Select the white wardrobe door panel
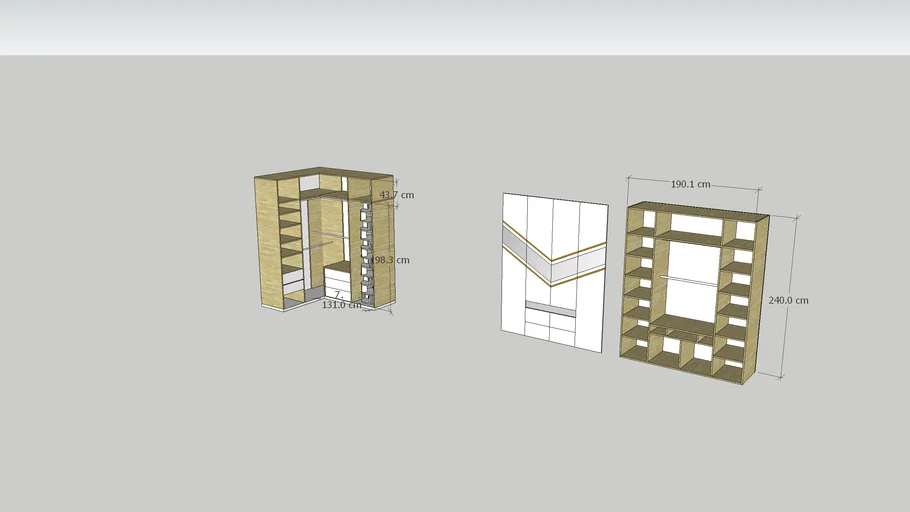910x512 pixels. [554, 272]
